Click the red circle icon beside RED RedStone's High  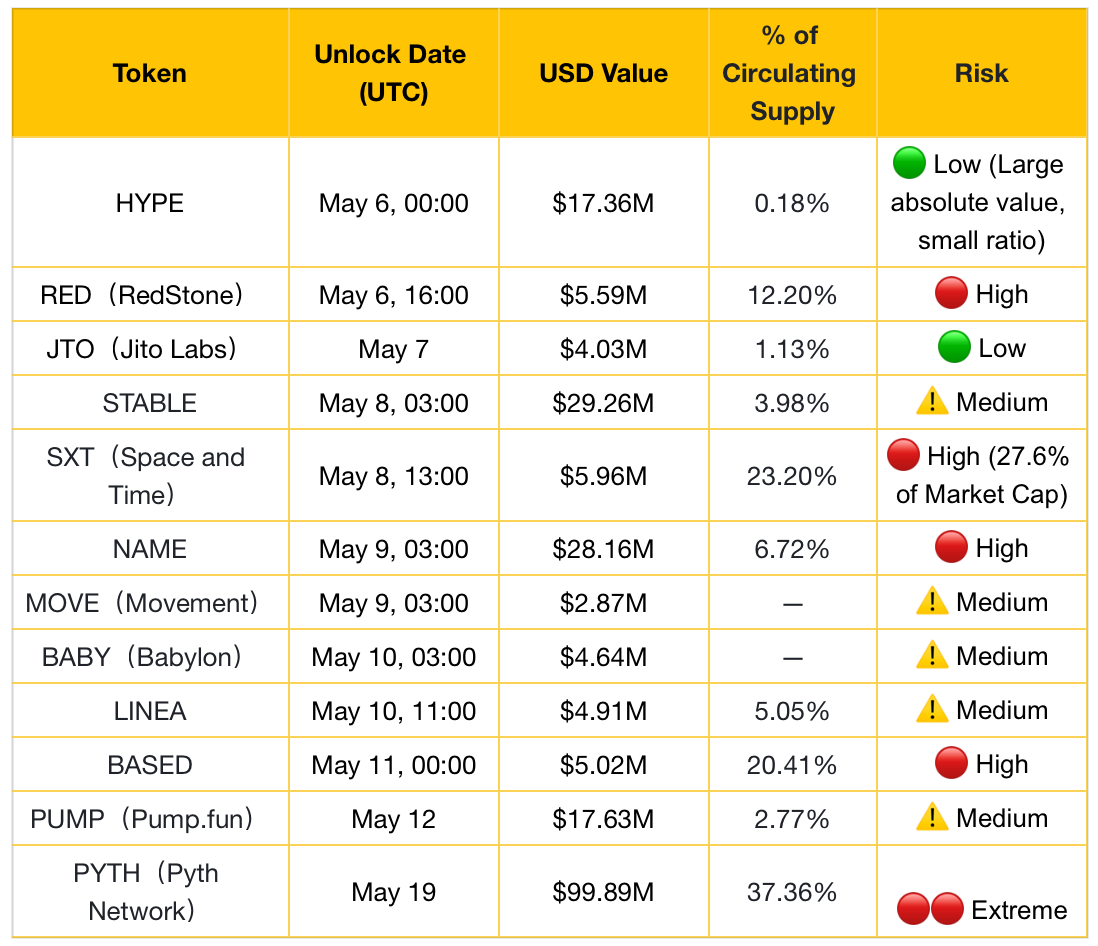pos(951,293)
